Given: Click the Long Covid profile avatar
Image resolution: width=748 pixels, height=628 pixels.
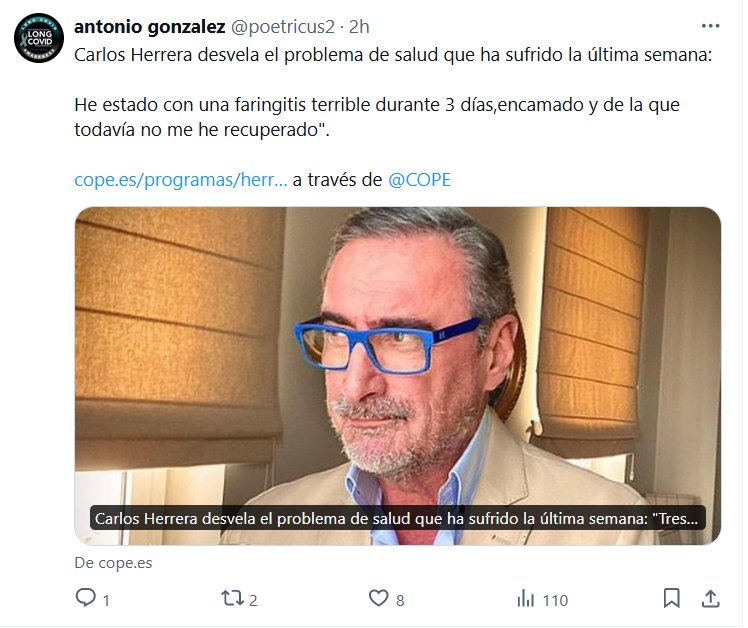Looking at the screenshot, I should pos(39,38).
